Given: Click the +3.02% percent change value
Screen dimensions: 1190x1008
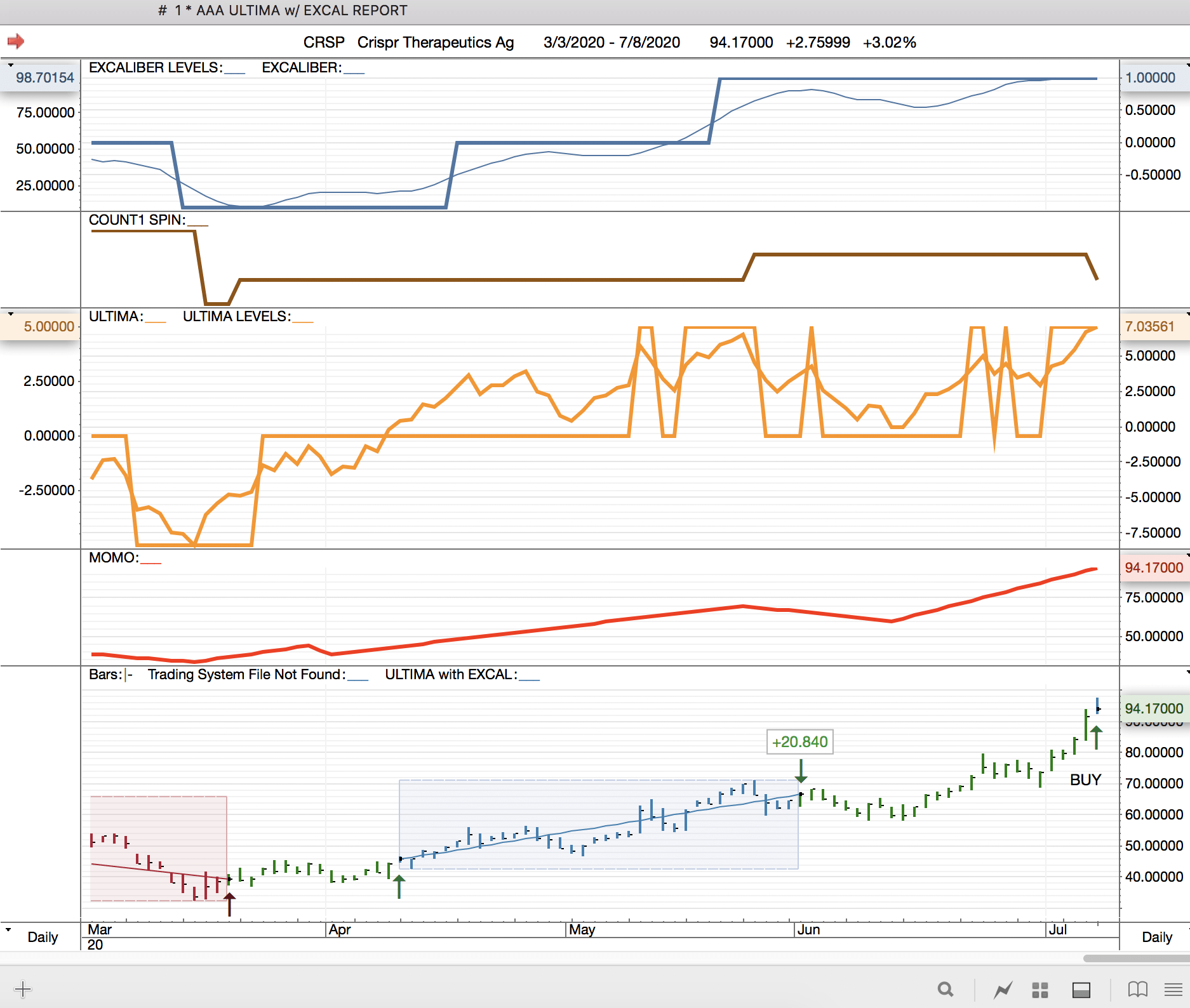Looking at the screenshot, I should [x=889, y=43].
